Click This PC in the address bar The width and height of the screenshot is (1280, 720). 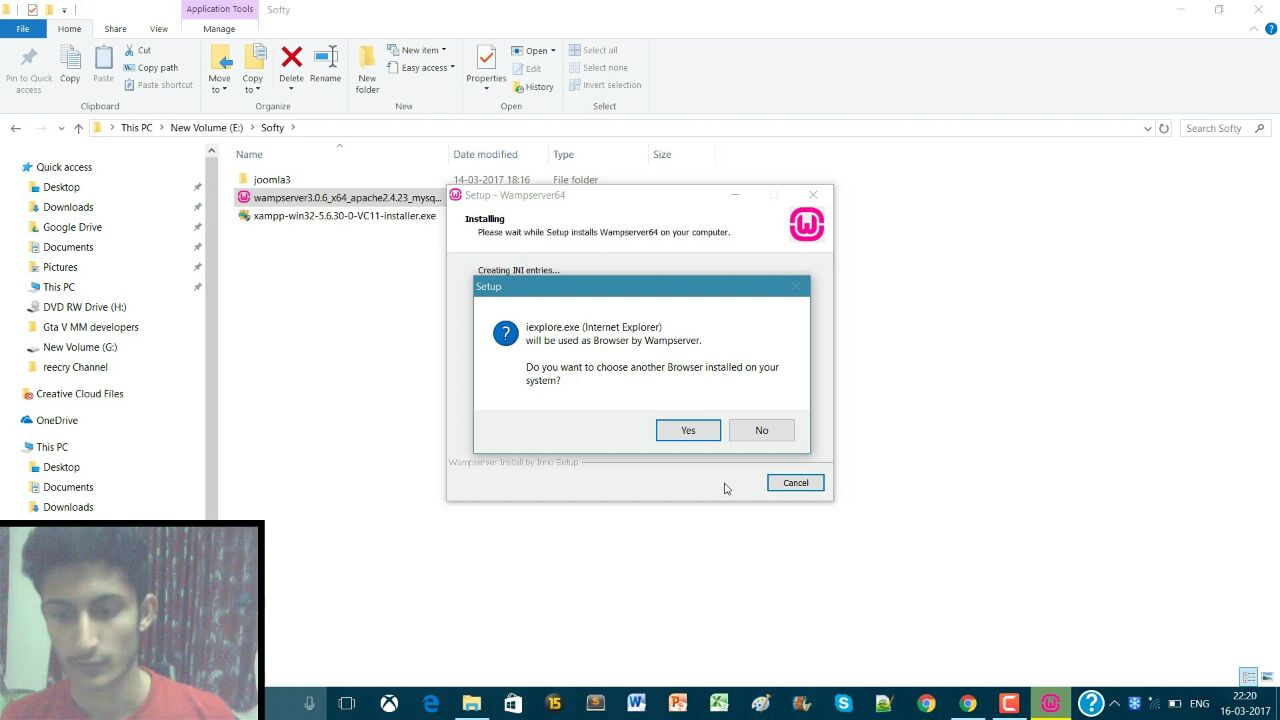(x=136, y=128)
